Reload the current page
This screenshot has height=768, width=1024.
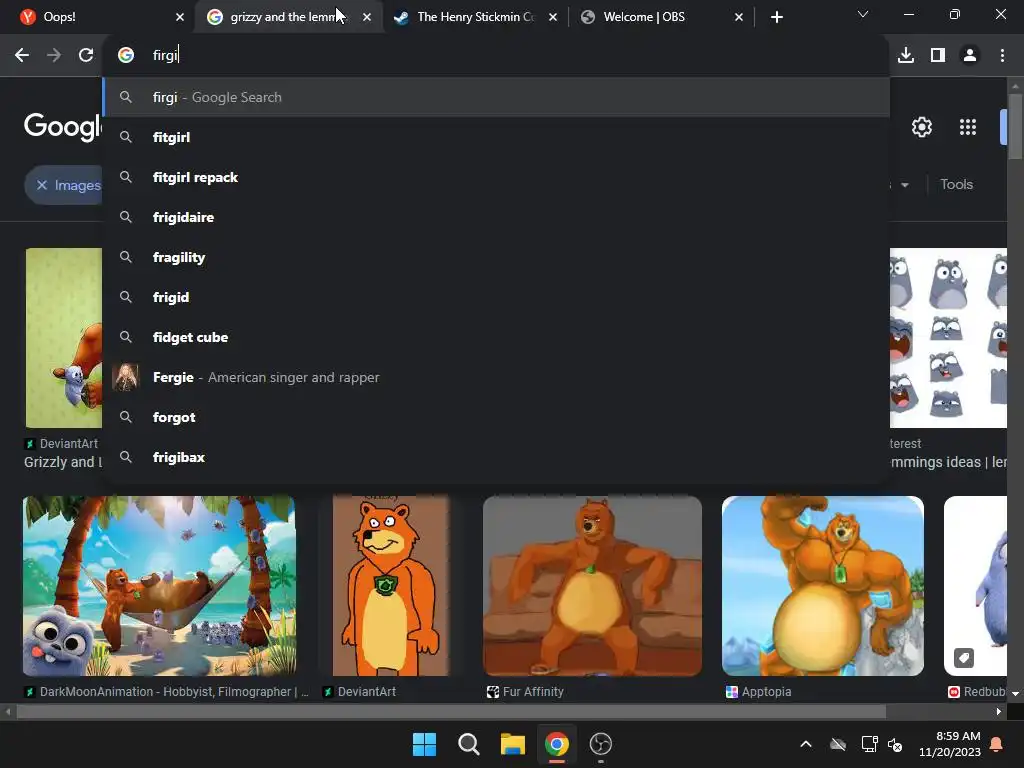tap(86, 56)
